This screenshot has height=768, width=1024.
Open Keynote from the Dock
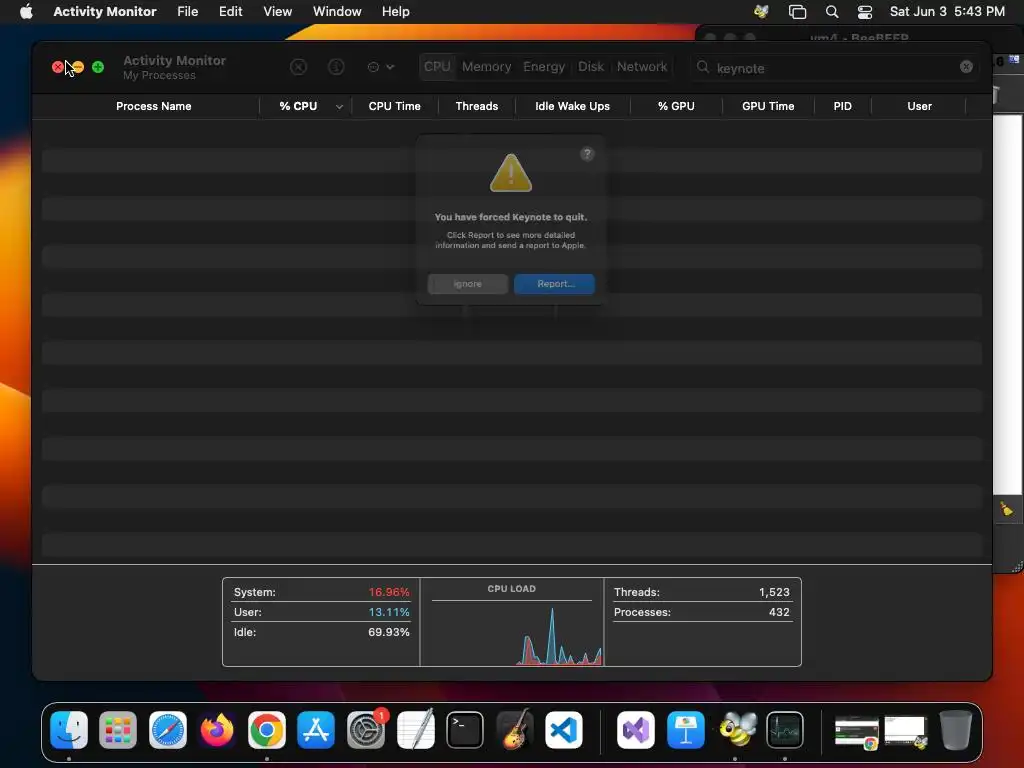click(x=686, y=729)
